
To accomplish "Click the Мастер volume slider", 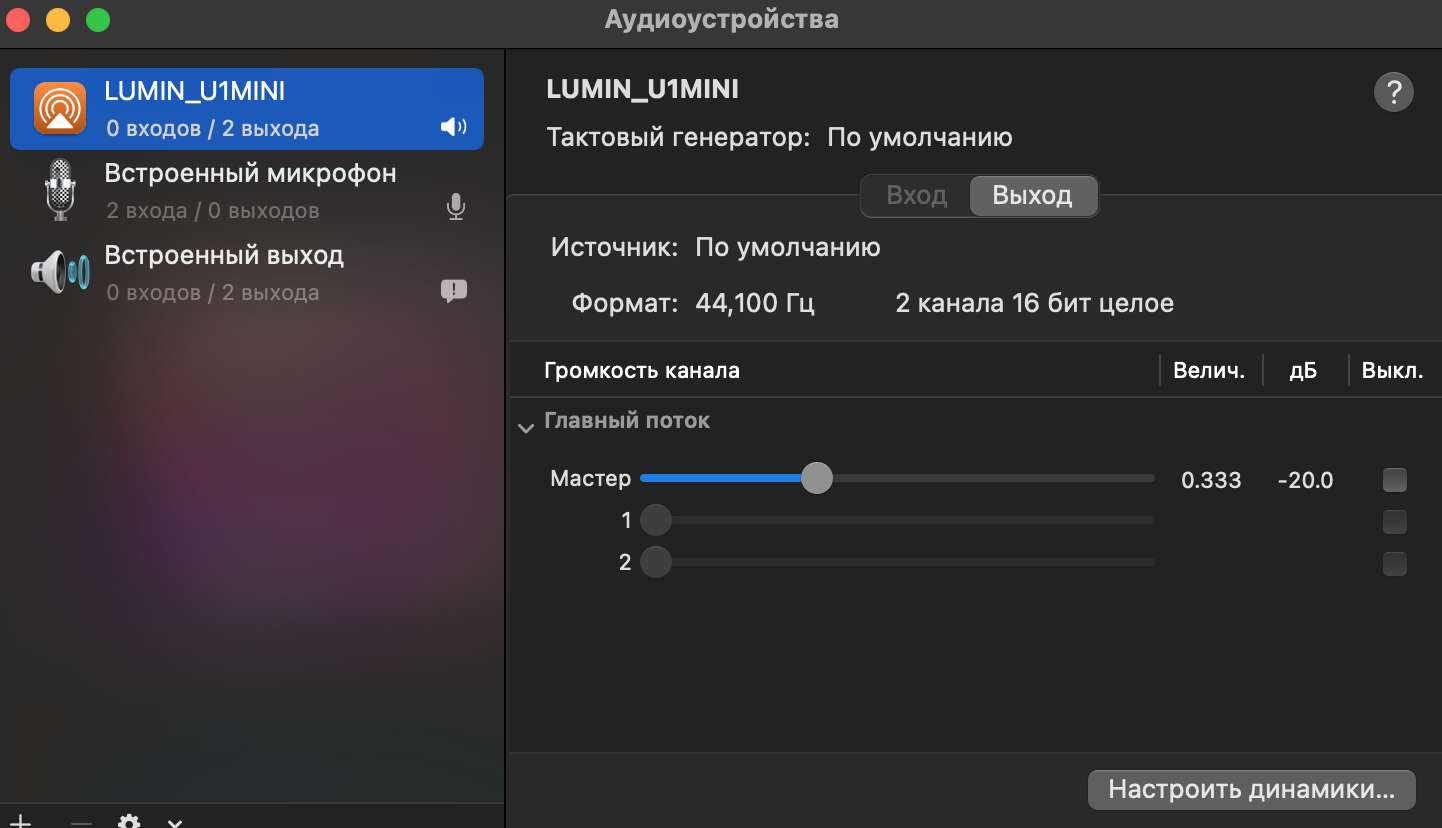I will (897, 479).
